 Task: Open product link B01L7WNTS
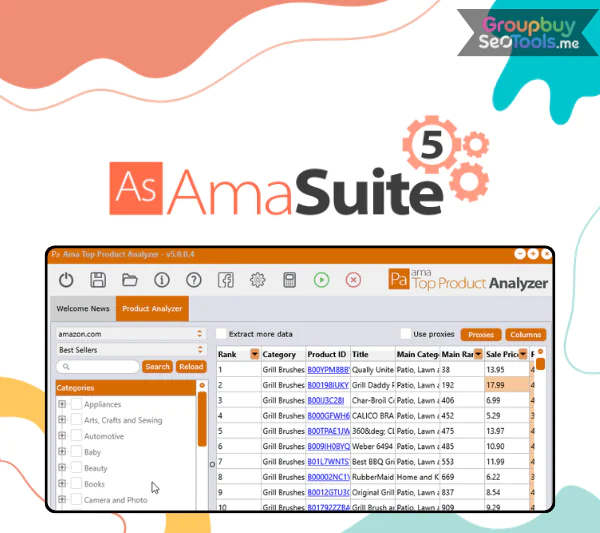(328, 461)
